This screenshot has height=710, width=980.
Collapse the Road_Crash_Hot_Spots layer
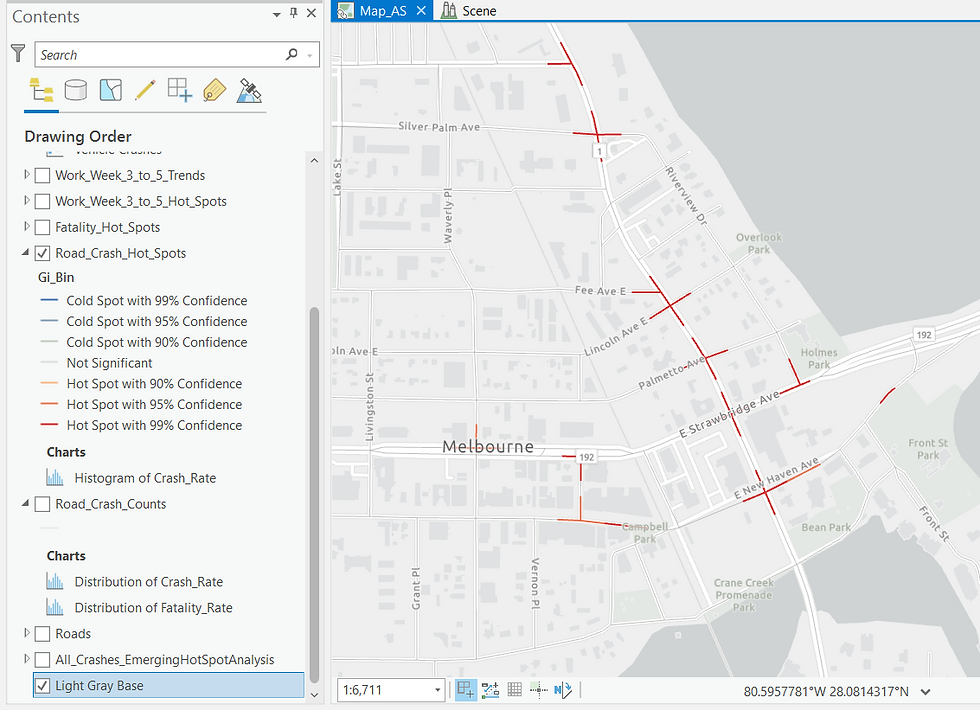26,252
